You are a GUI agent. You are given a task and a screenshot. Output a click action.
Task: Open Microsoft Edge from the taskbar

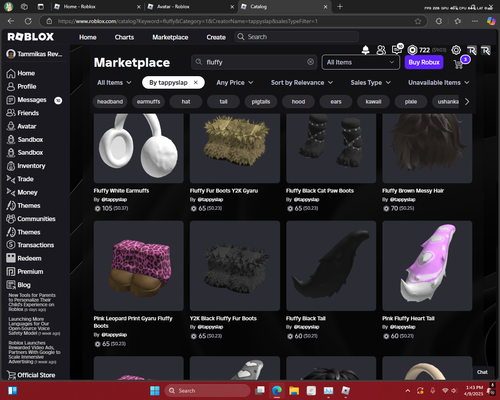pos(277,391)
